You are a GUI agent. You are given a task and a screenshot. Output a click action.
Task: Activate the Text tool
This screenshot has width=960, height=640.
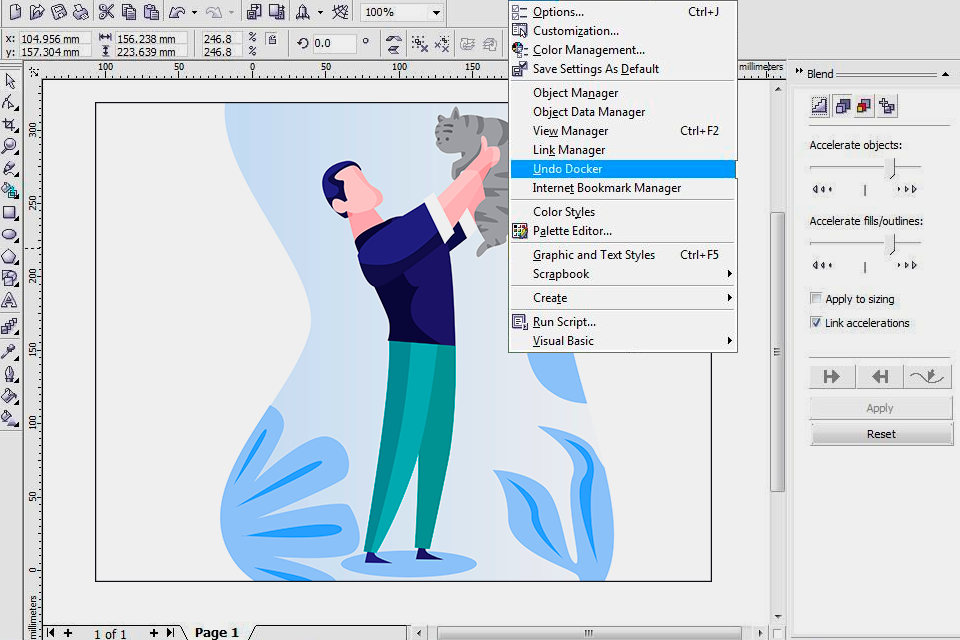pos(10,301)
